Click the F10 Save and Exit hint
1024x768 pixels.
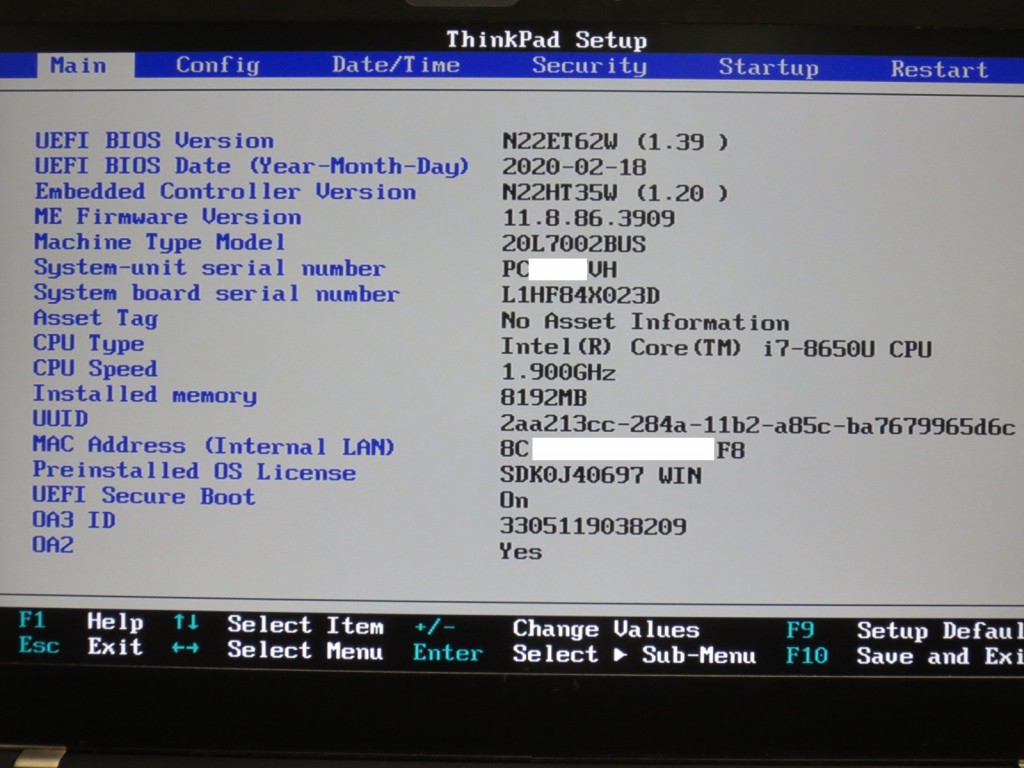click(904, 656)
